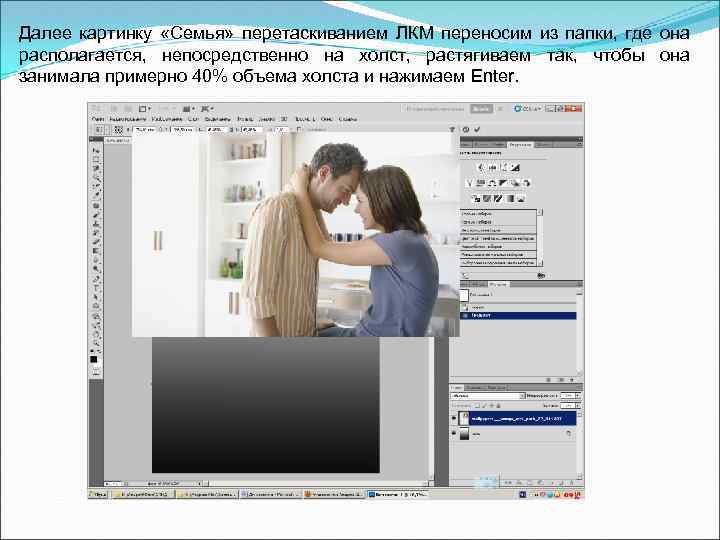Select the Move tool in Photoshop toolbox
Image resolution: width=720 pixels, height=540 pixels.
click(x=96, y=151)
